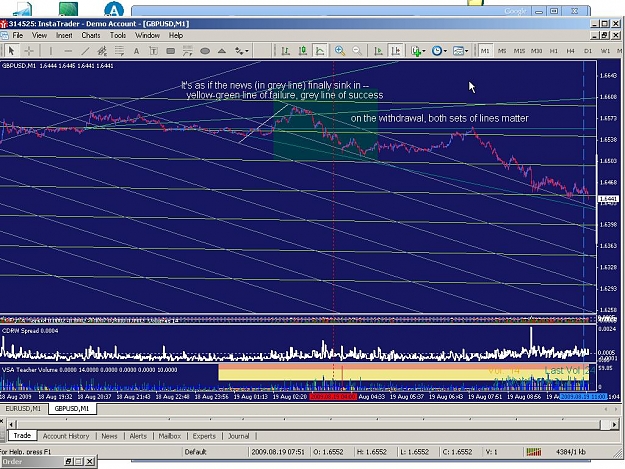Screen dimensions: 625x469
Task: Pick the triangle shape tool
Action: point(222,51)
